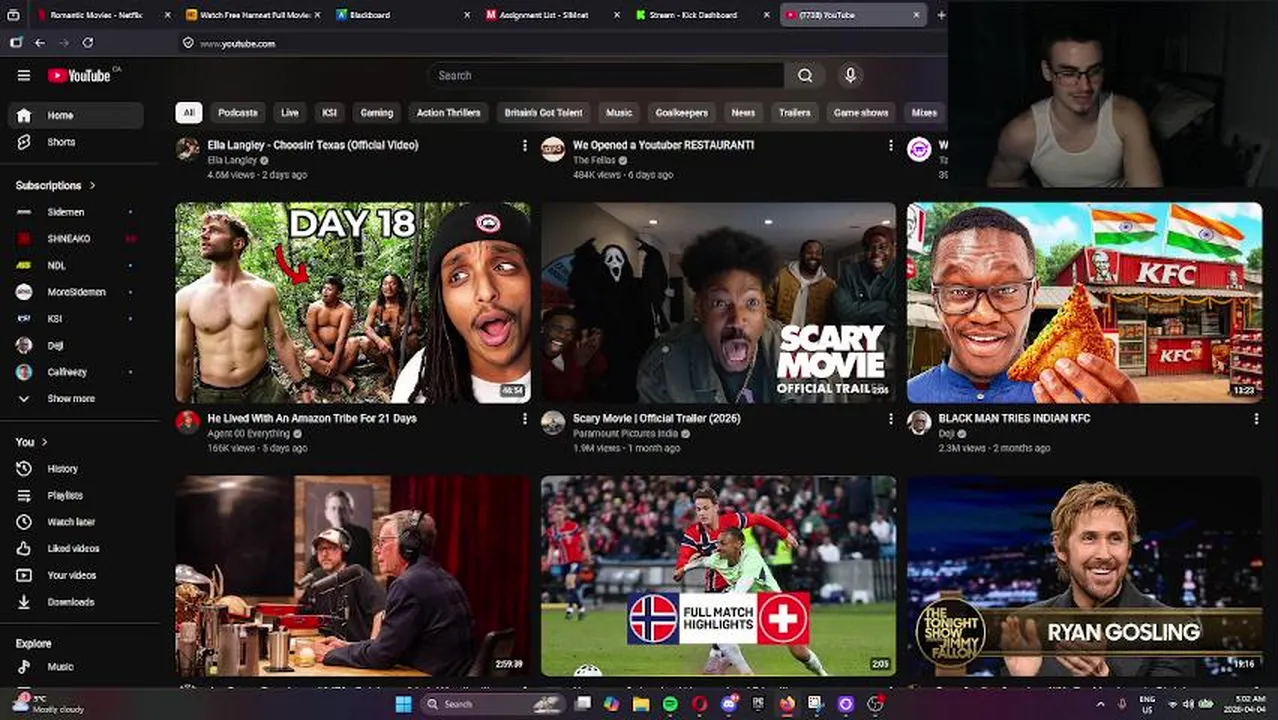Open Agent 00 Everything channel avatar
The width and height of the screenshot is (1278, 720).
(x=188, y=422)
